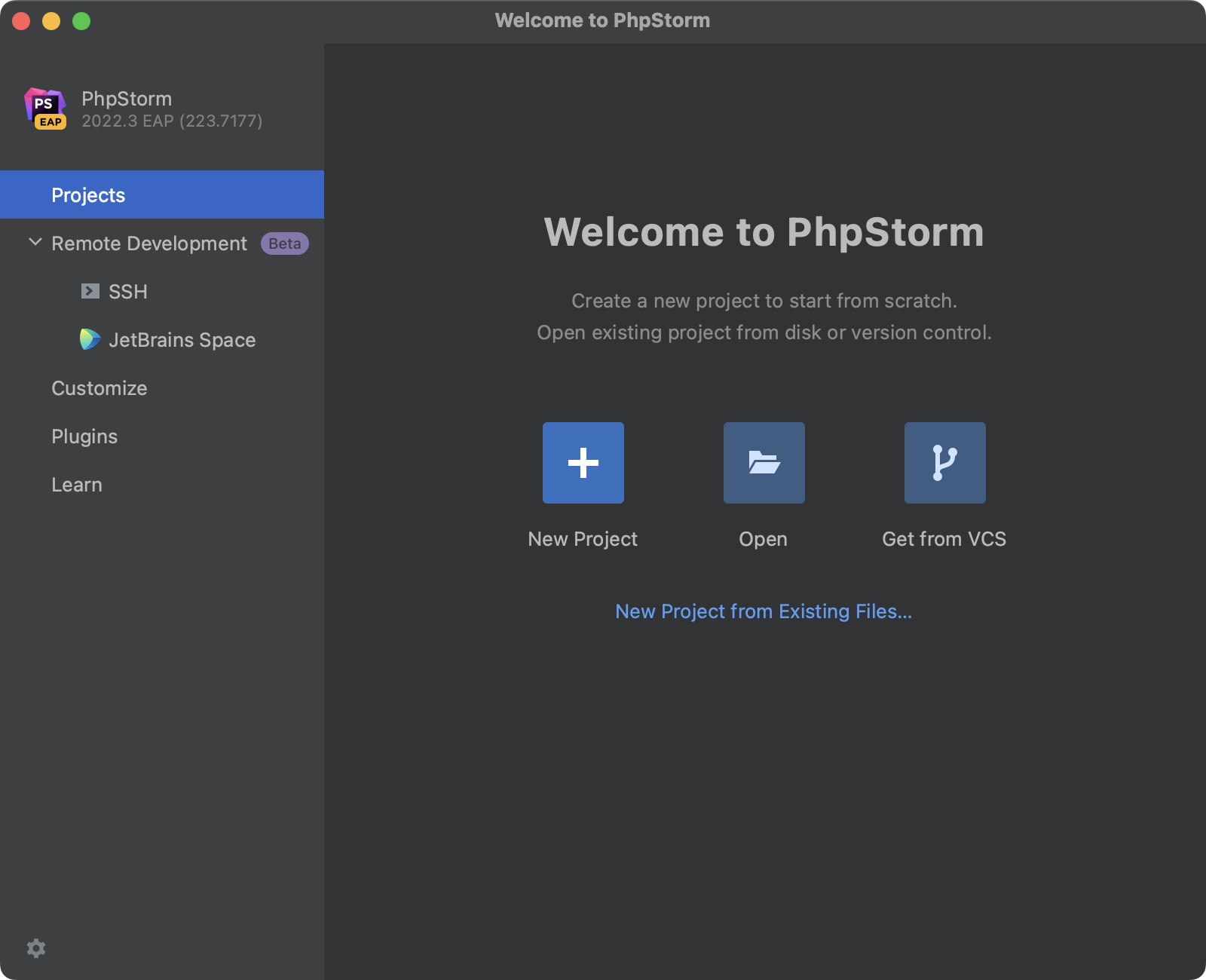Select the Projects sidebar entry
The height and width of the screenshot is (980, 1206).
(x=88, y=194)
